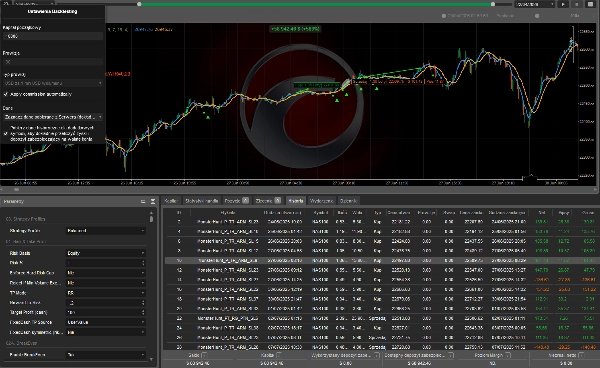Image resolution: width=600 pixels, height=368 pixels.
Task: Click the end handle of the backtest period slider
Action: click(x=493, y=4)
